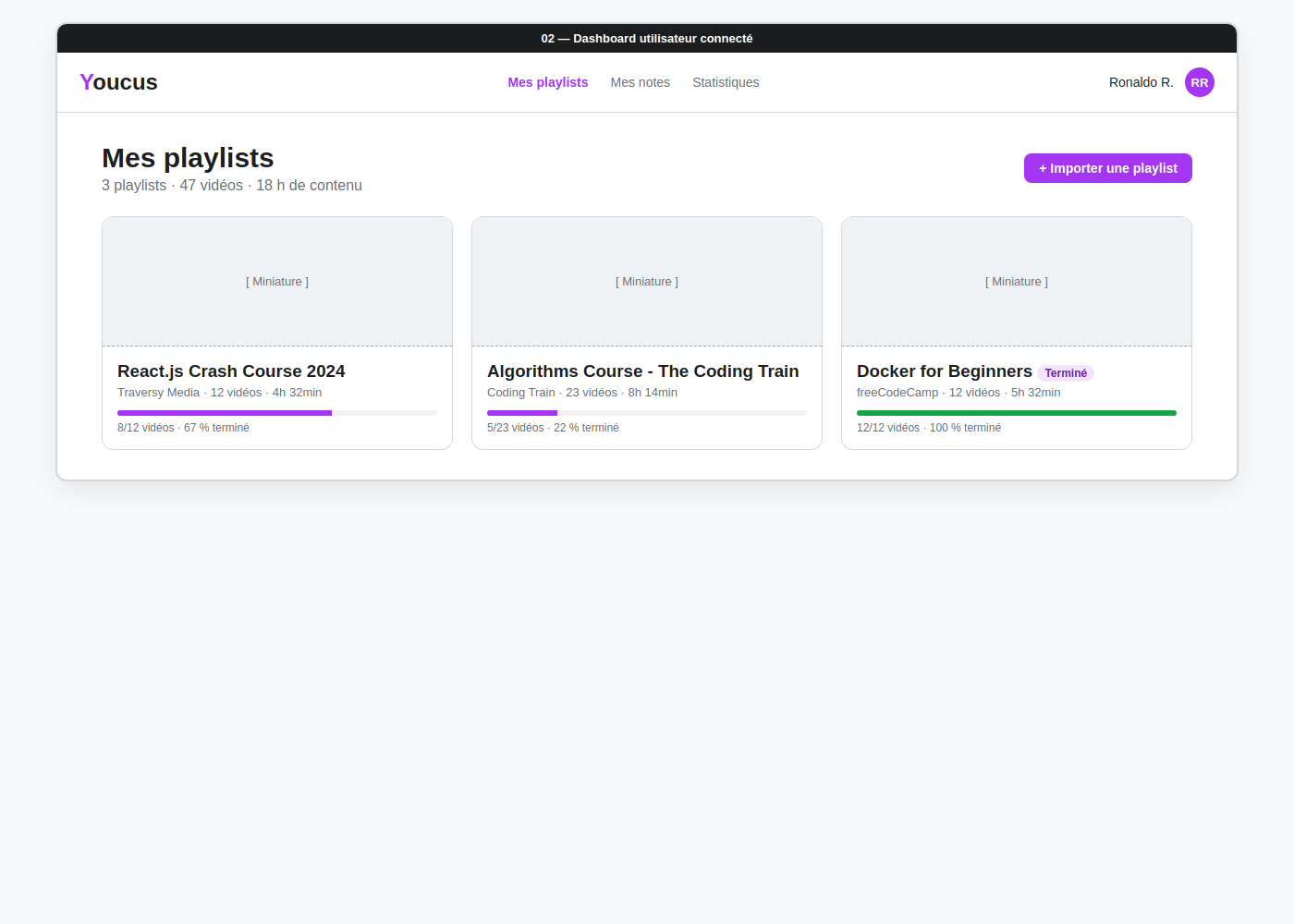Open the Statistiques tab
Image resolution: width=1294 pixels, height=924 pixels.
click(726, 82)
